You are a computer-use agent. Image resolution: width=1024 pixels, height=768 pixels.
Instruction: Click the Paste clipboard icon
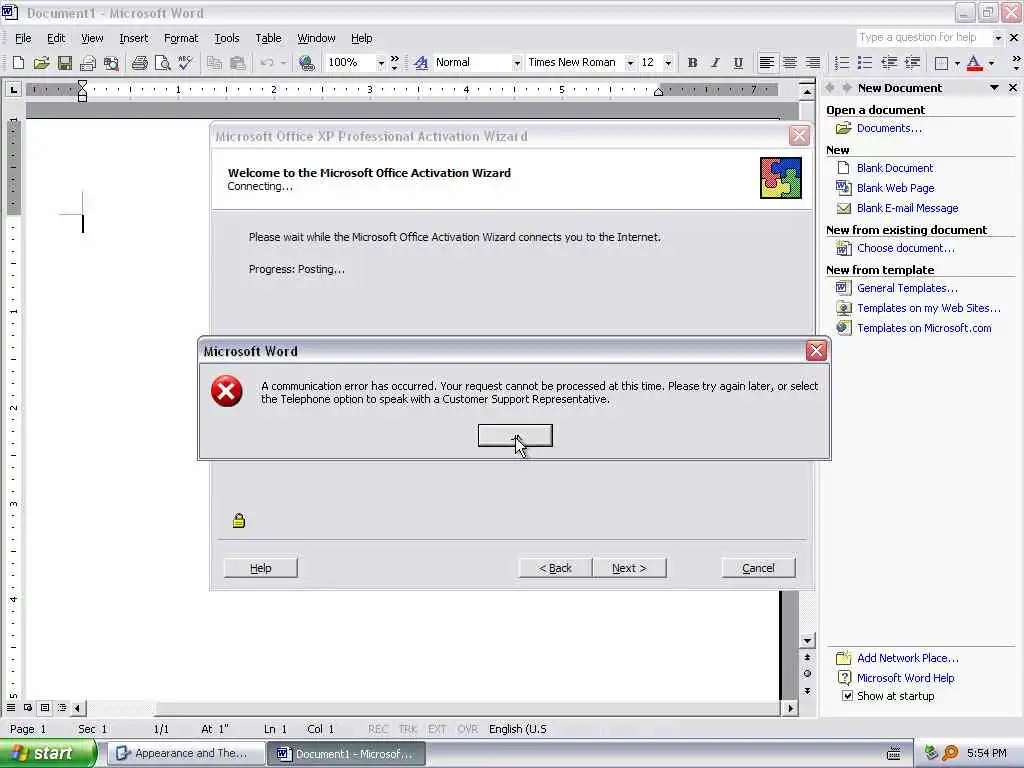(238, 63)
